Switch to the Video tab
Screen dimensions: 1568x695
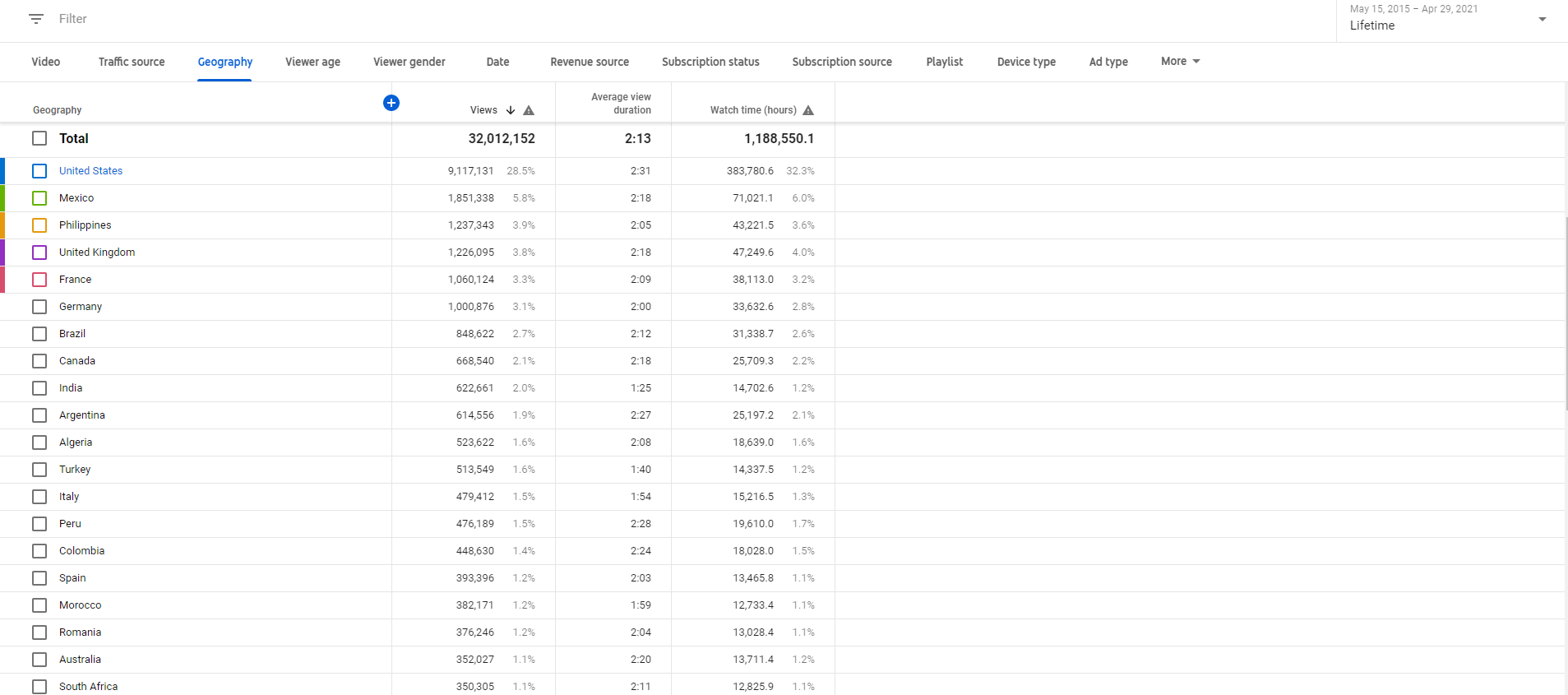click(x=46, y=62)
